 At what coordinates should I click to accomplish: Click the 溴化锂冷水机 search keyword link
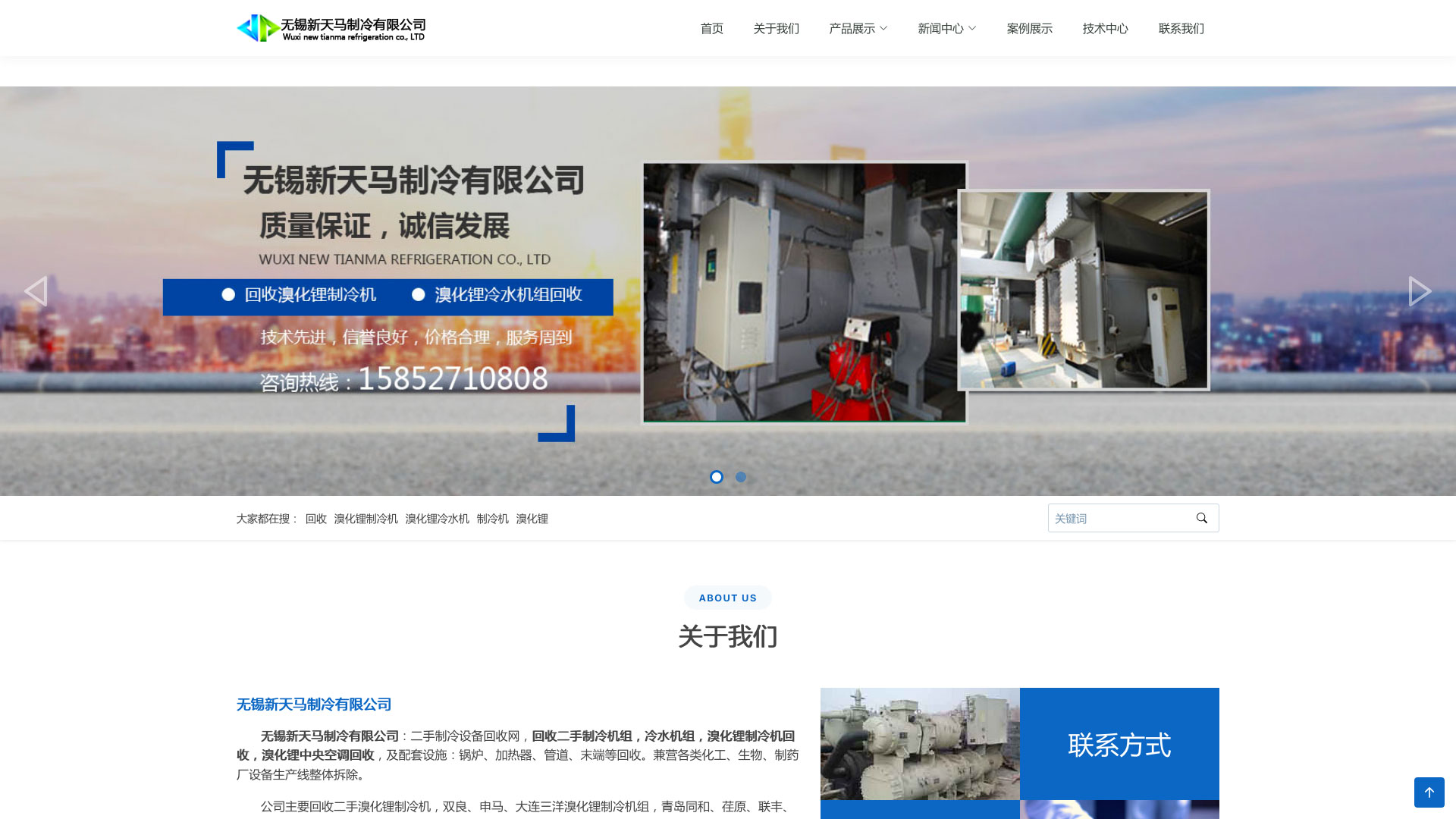click(437, 519)
